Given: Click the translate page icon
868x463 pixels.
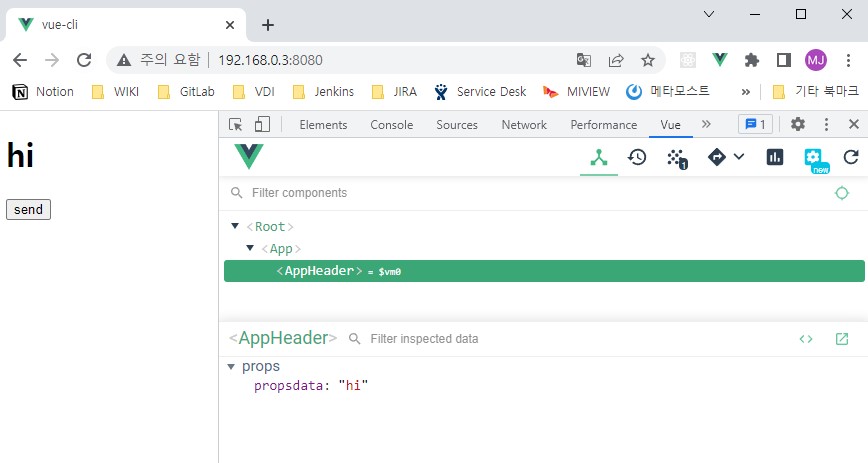Looking at the screenshot, I should pyautogui.click(x=583, y=60).
